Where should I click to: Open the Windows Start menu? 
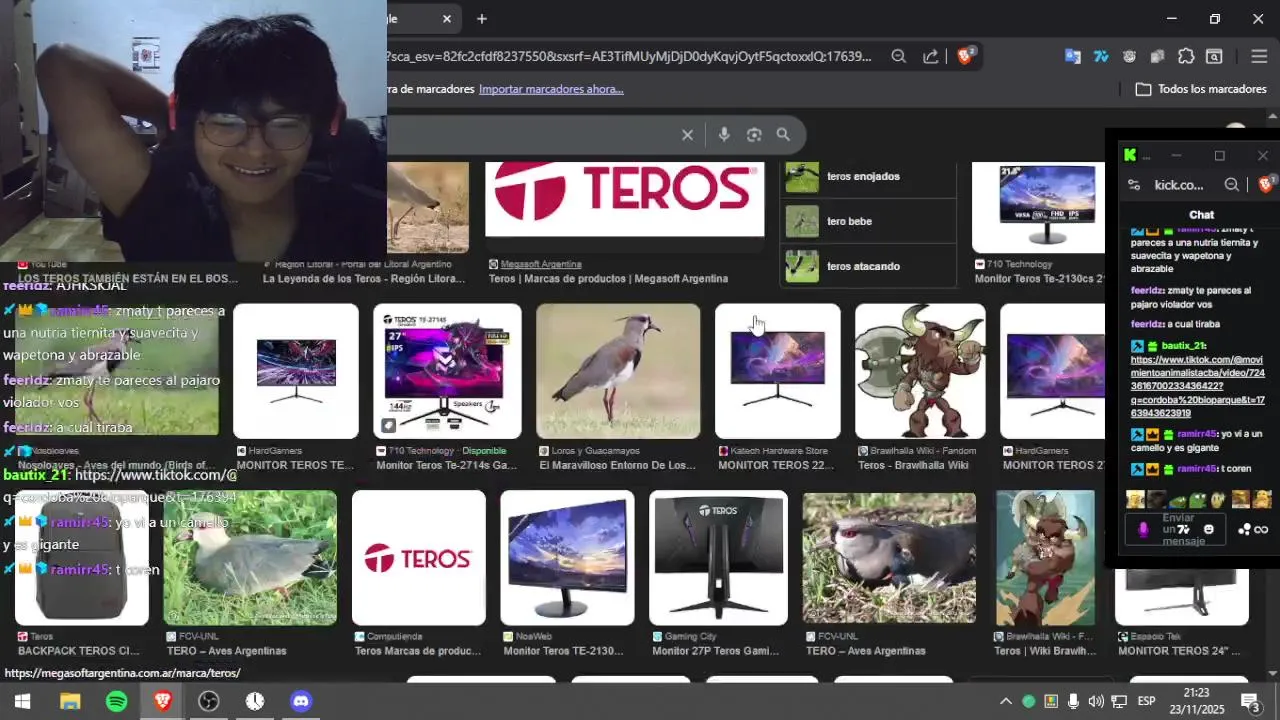(x=22, y=701)
